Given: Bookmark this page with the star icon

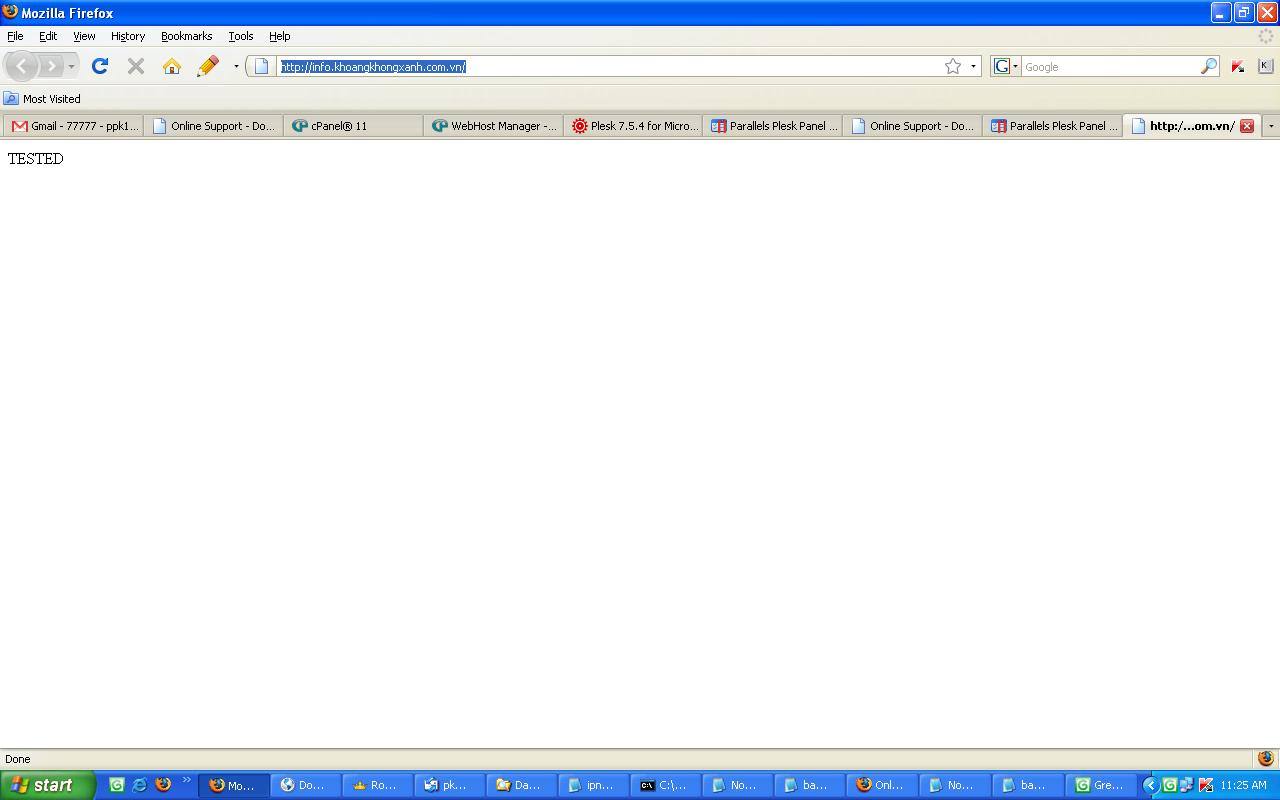Looking at the screenshot, I should [x=953, y=66].
